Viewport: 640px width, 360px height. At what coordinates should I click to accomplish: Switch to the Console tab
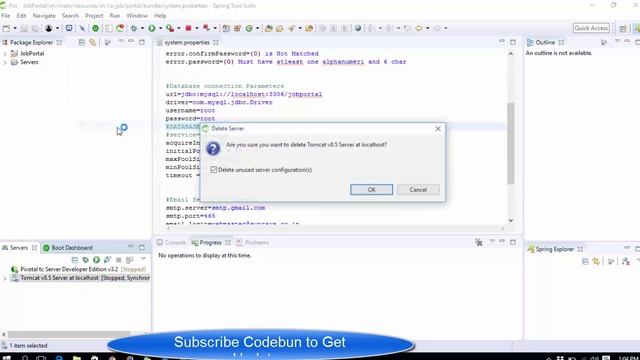pos(171,242)
